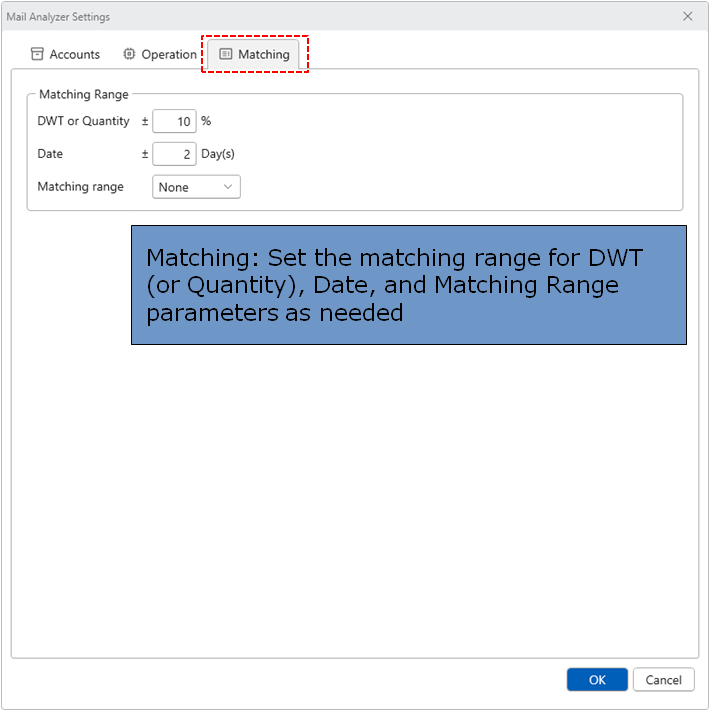Expand the Matching range chevron arrow
The width and height of the screenshot is (710, 711).
(x=228, y=187)
